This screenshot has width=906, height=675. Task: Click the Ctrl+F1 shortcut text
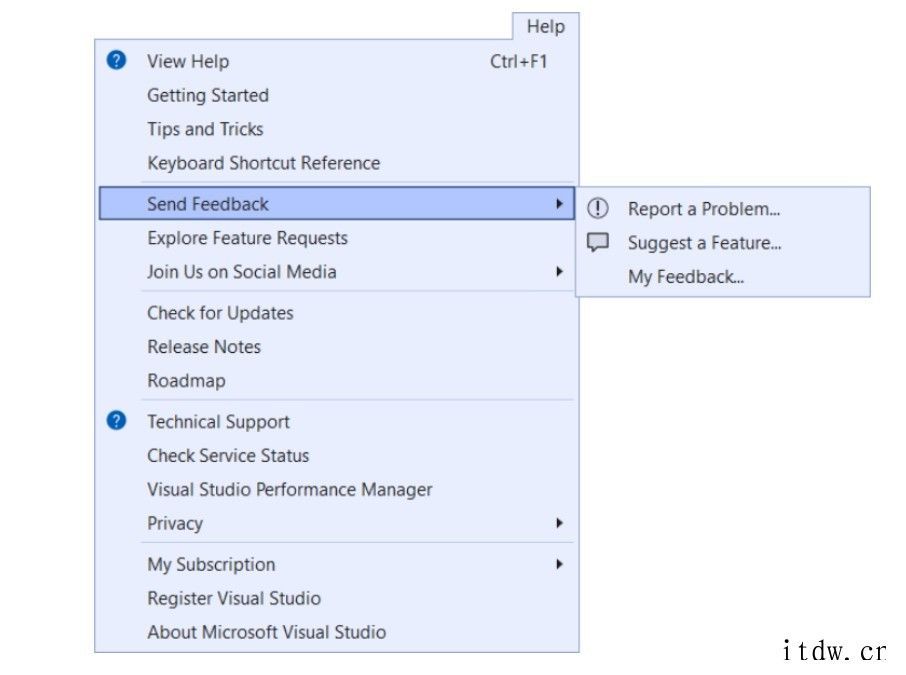pos(518,61)
